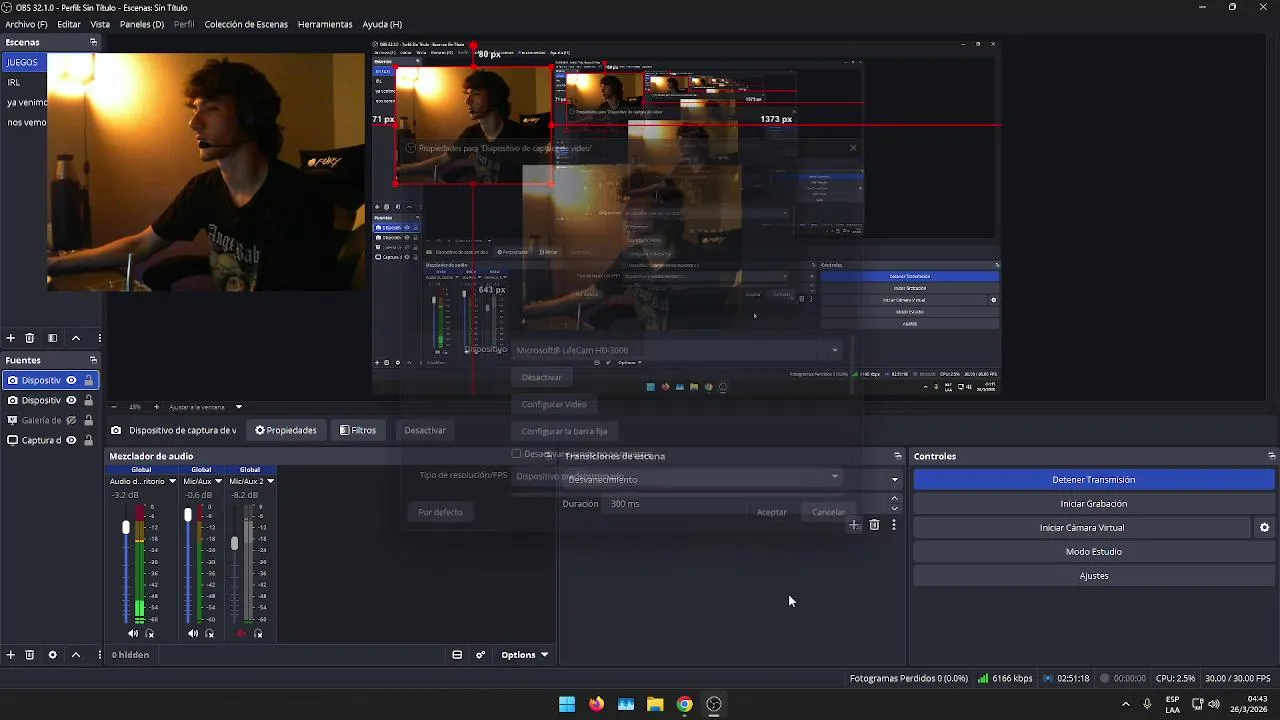Remove selected scene using Escenas trash icon

coord(30,338)
